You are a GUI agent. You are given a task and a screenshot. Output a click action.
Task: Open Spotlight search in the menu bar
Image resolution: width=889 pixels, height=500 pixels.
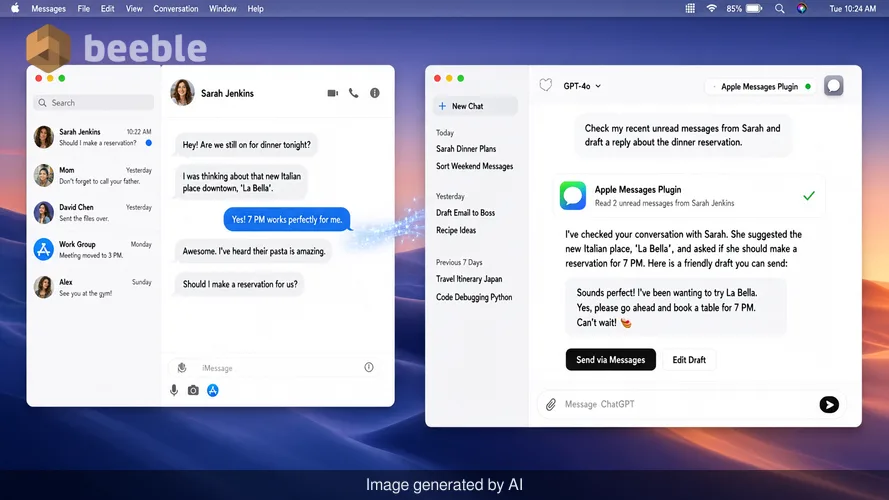coord(780,9)
